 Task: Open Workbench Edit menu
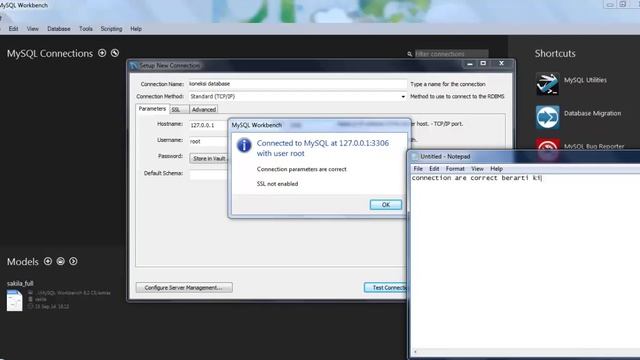[13, 29]
